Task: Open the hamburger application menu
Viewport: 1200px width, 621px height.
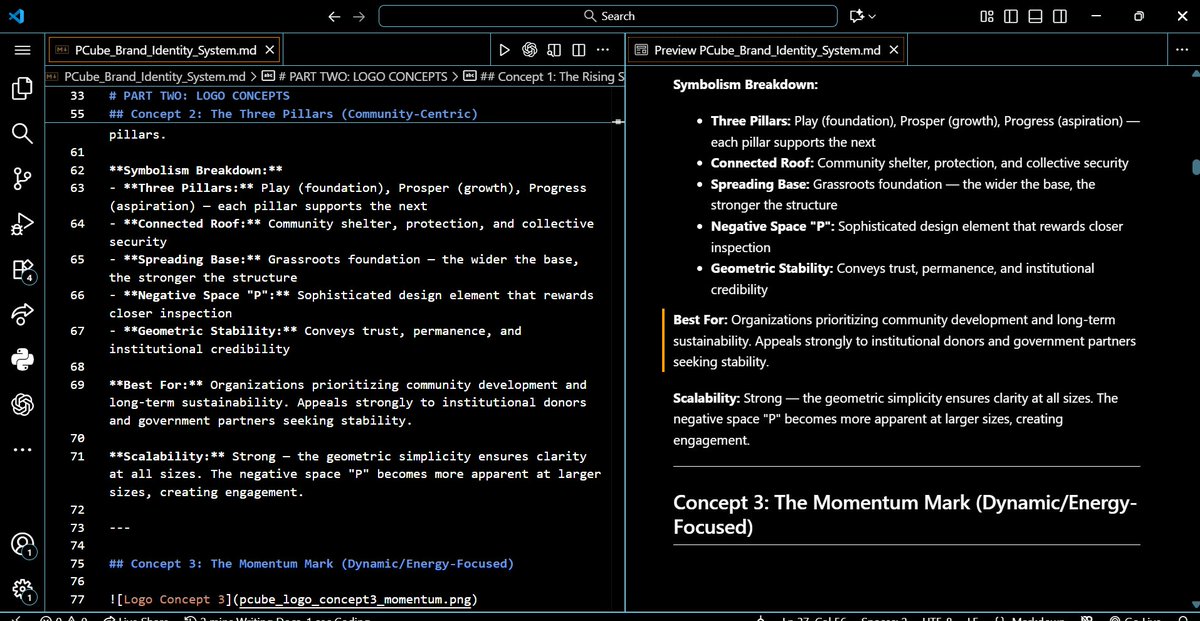Action: pos(23,50)
